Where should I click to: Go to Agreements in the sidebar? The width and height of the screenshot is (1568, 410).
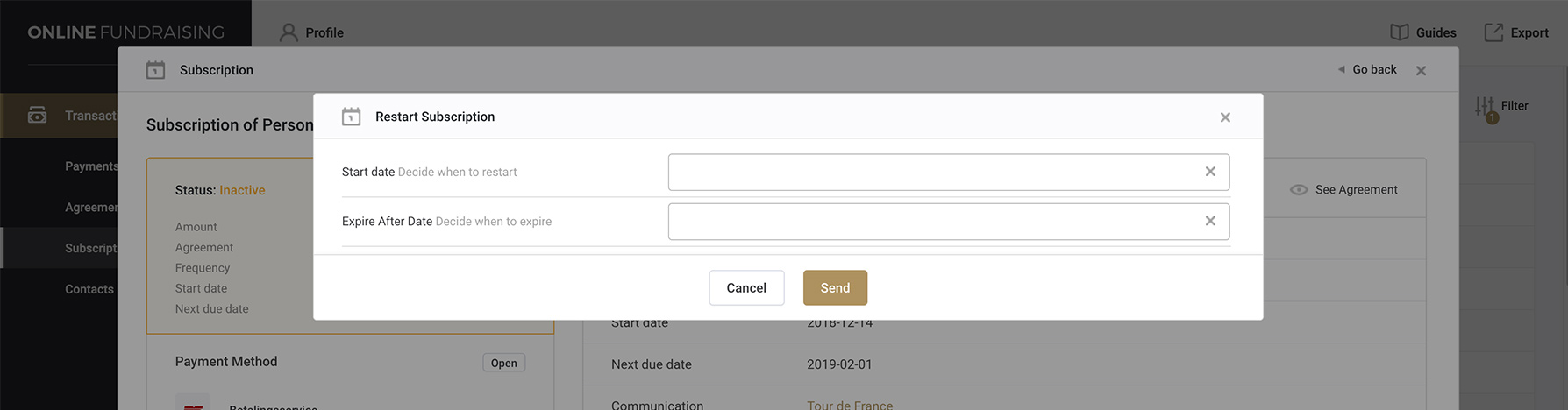91,208
